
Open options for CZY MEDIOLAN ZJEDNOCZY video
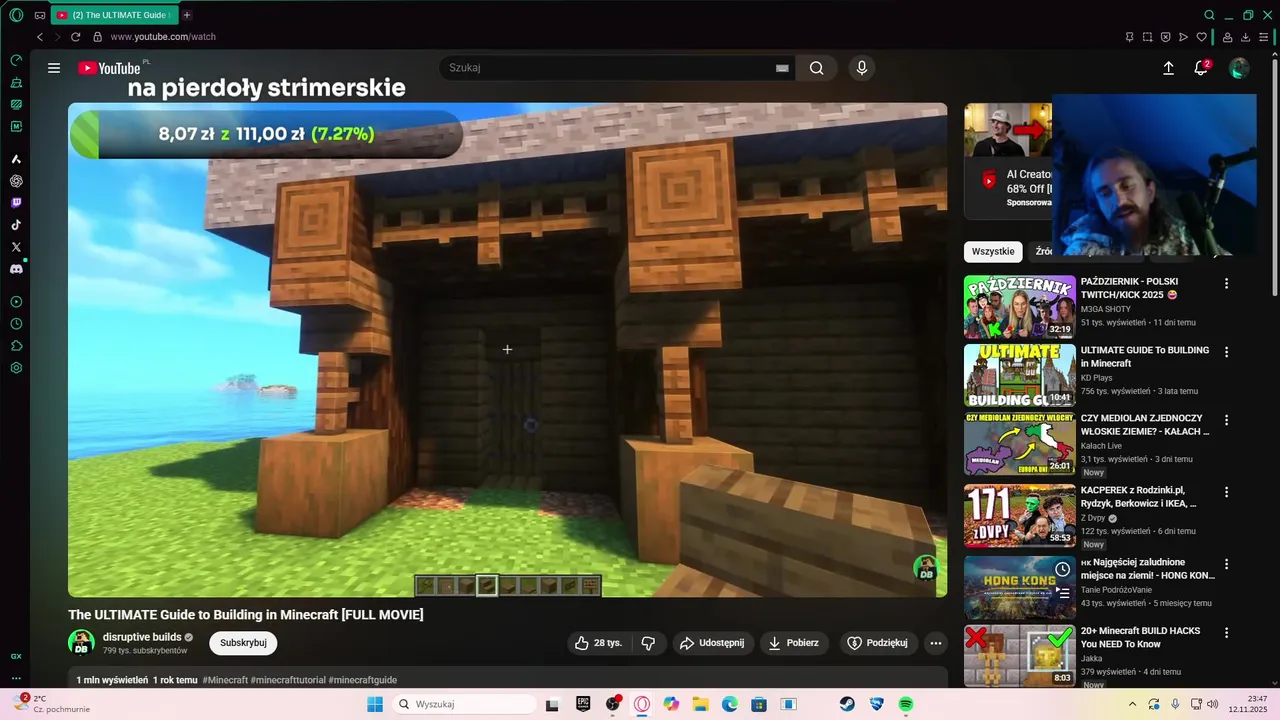tap(1226, 420)
